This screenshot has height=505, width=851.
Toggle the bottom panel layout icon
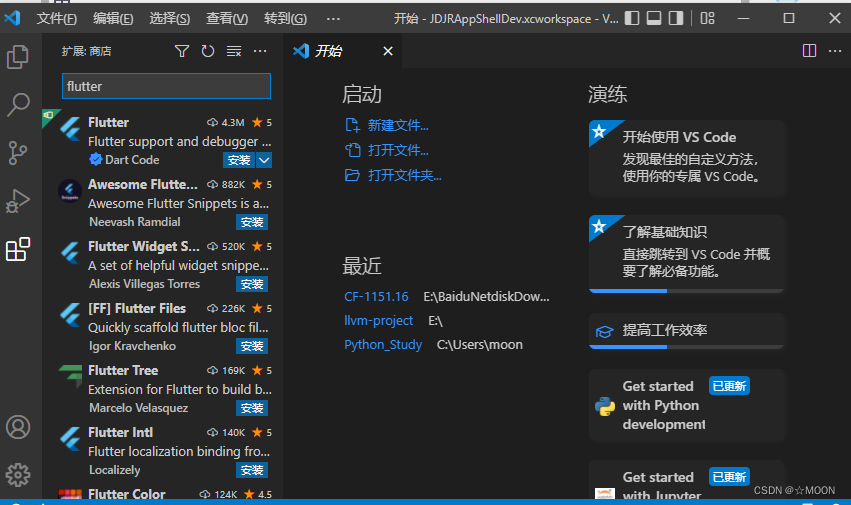coord(654,18)
